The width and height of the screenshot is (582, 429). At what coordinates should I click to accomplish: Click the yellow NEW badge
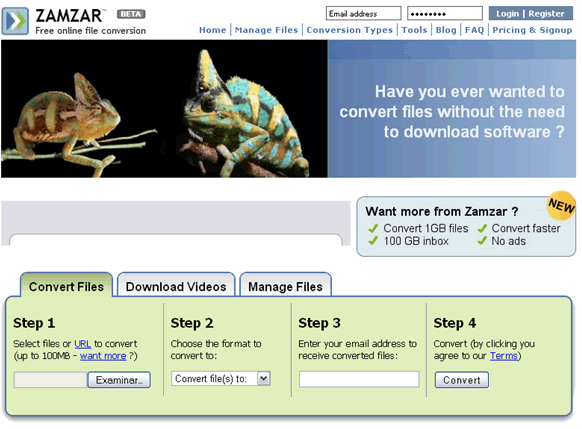tap(561, 205)
